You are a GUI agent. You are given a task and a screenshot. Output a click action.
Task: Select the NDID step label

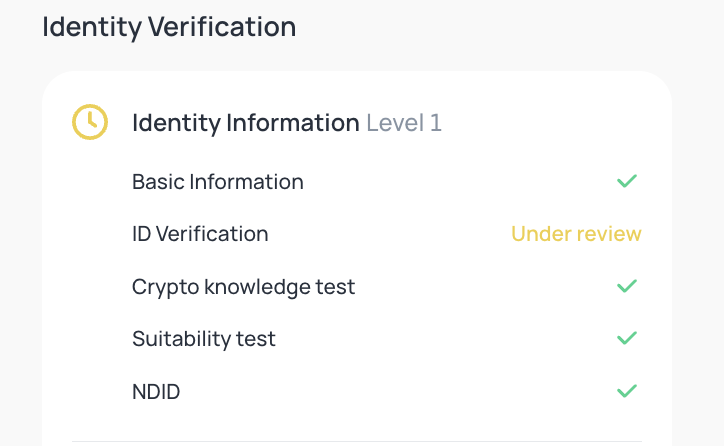coord(156,392)
